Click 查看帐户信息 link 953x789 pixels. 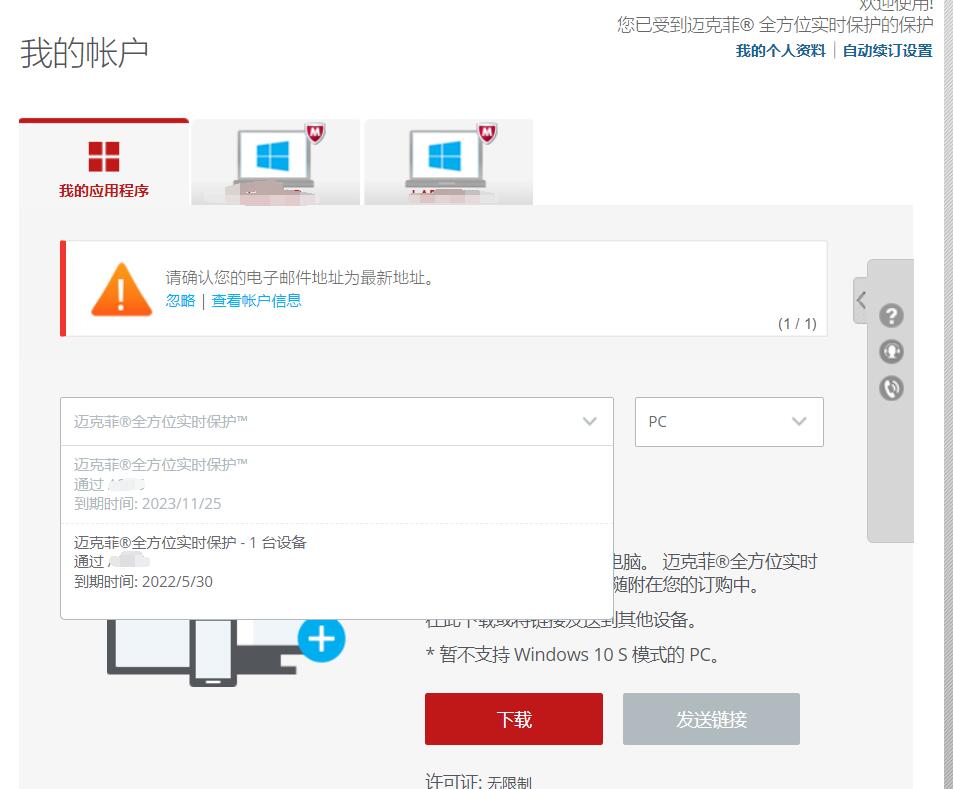click(256, 300)
